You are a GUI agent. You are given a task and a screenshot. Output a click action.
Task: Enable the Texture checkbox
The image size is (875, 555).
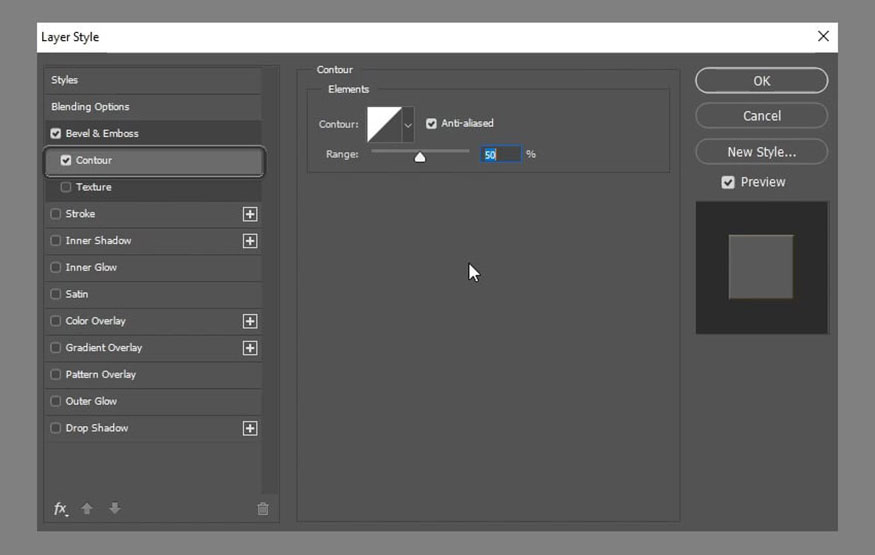[x=66, y=187]
